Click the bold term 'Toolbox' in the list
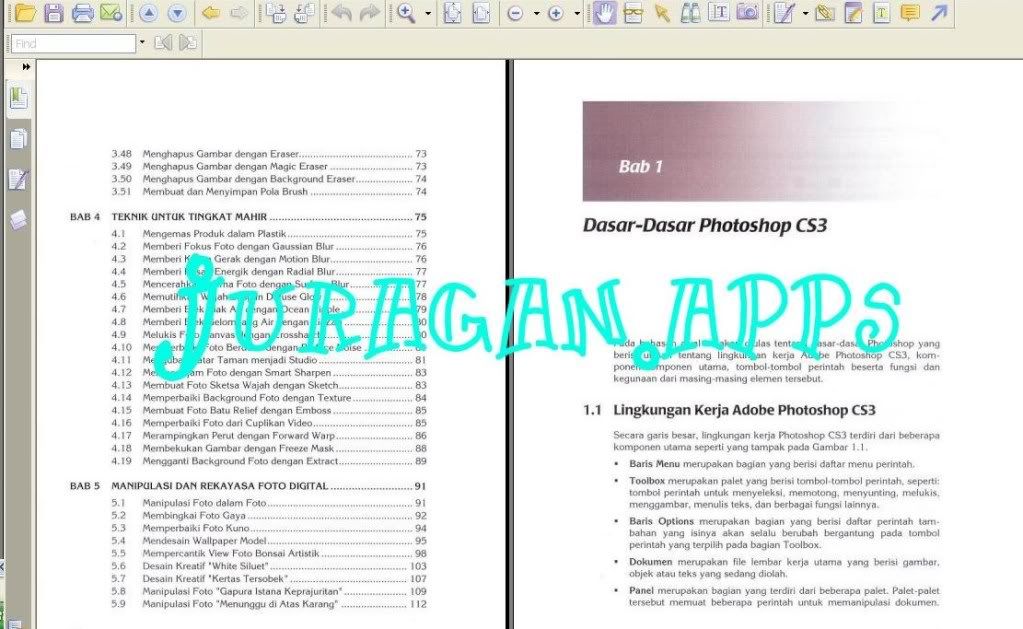The width and height of the screenshot is (1023, 629). point(647,481)
